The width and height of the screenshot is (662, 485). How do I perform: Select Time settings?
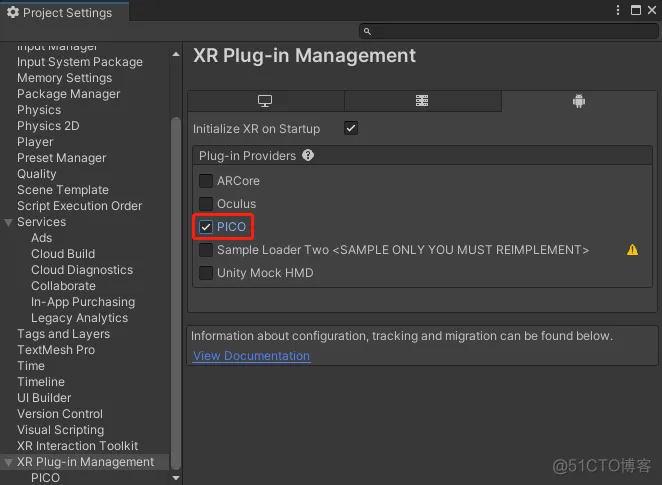pyautogui.click(x=31, y=366)
